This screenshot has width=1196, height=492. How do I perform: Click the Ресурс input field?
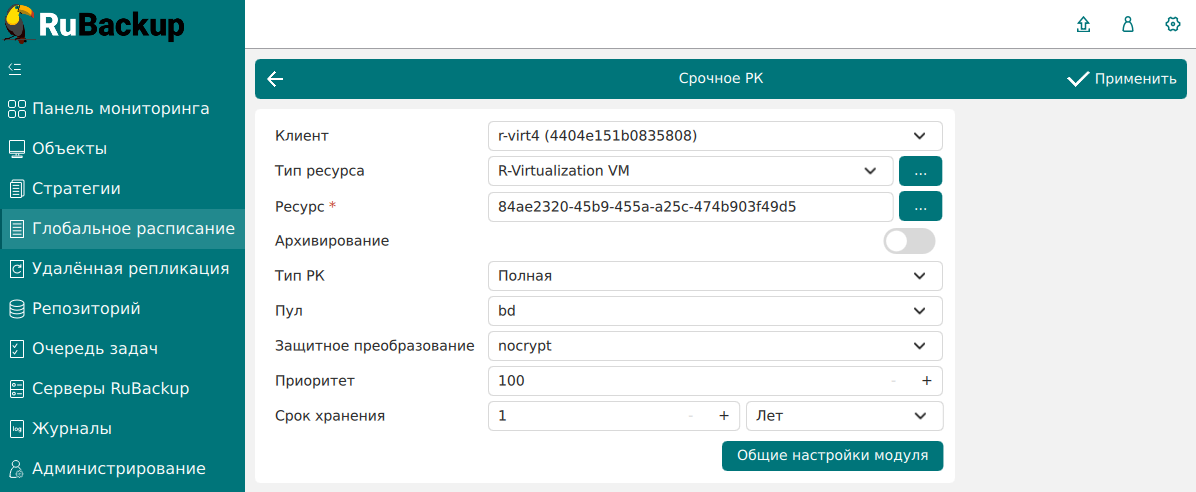tap(690, 206)
